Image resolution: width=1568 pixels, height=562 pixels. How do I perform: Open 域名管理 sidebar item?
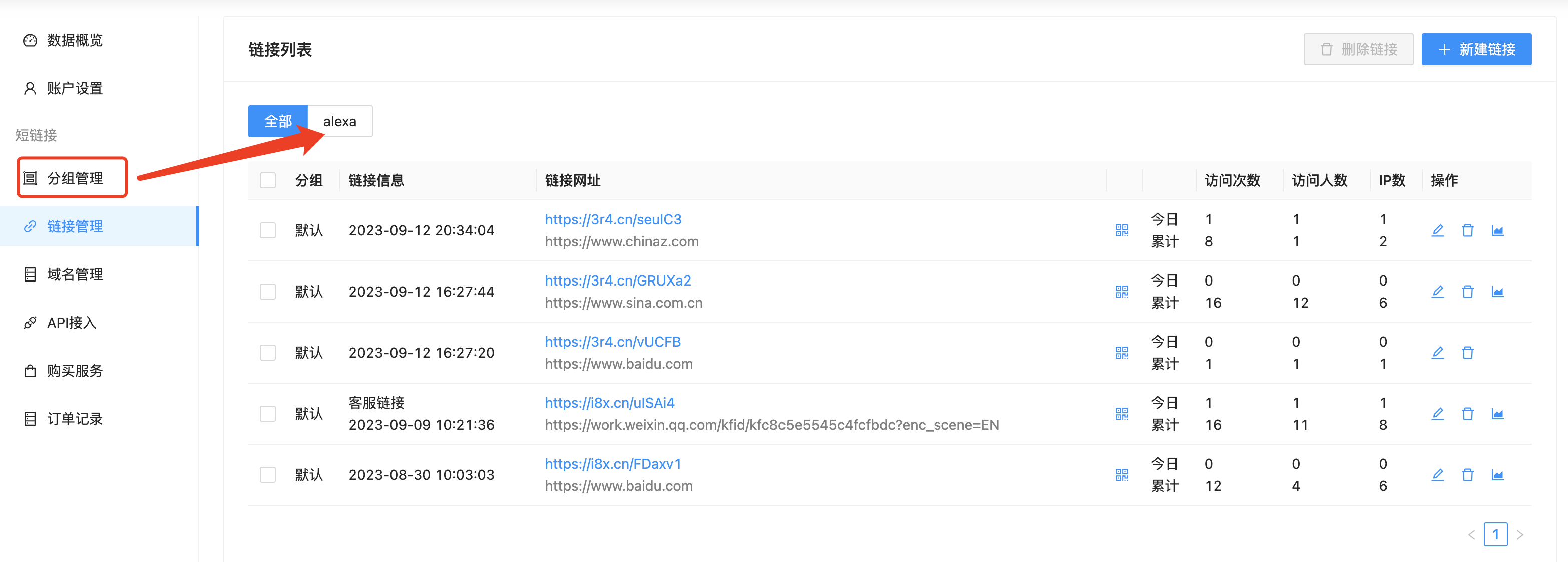[74, 274]
